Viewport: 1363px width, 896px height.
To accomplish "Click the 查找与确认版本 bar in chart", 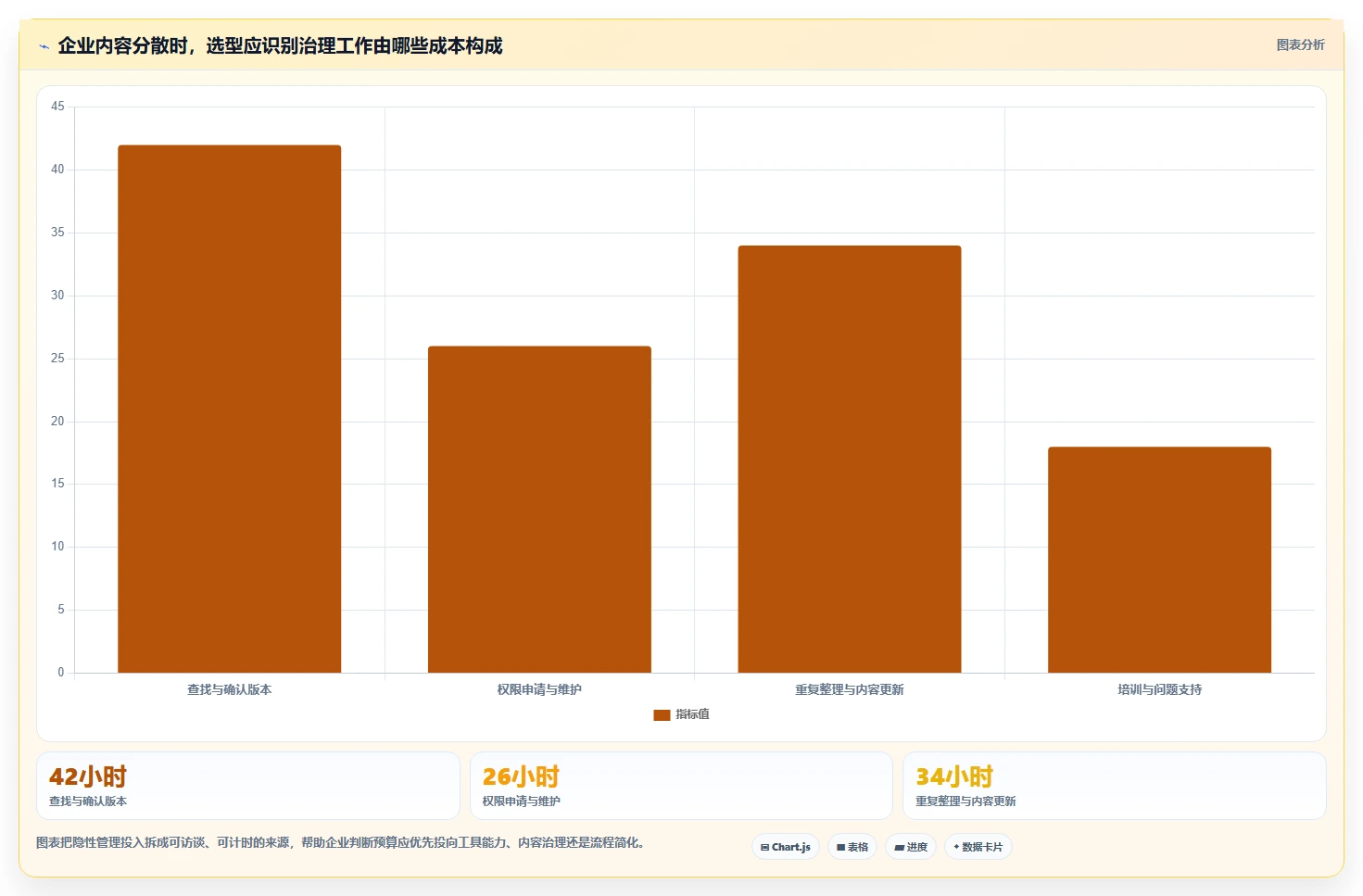I will [229, 409].
